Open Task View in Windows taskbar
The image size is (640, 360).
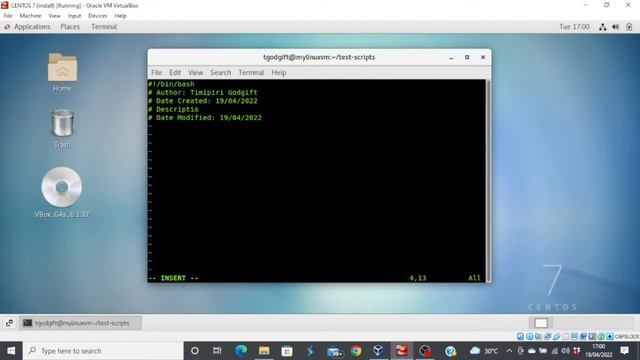[x=217, y=351]
